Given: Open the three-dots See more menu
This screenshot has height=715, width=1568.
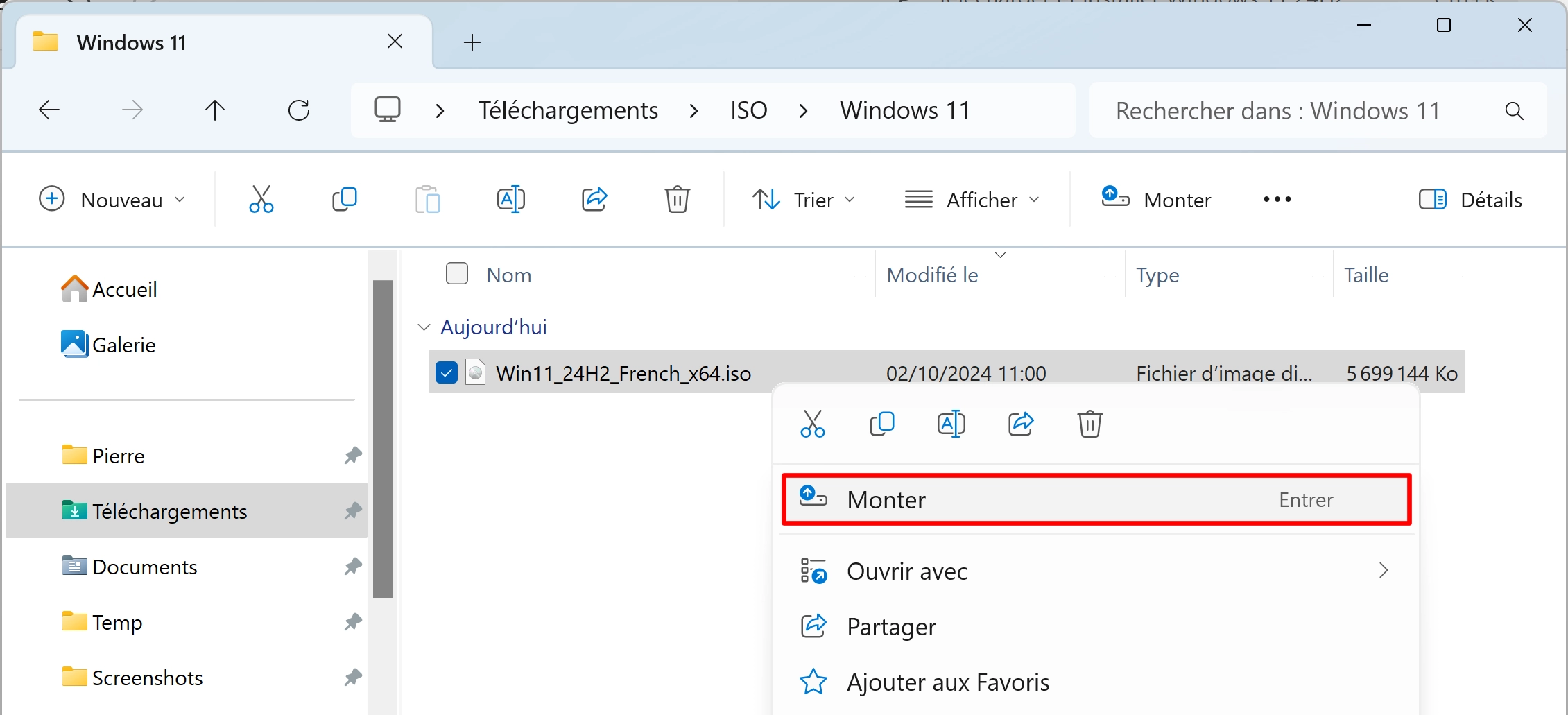Looking at the screenshot, I should coord(1277,200).
